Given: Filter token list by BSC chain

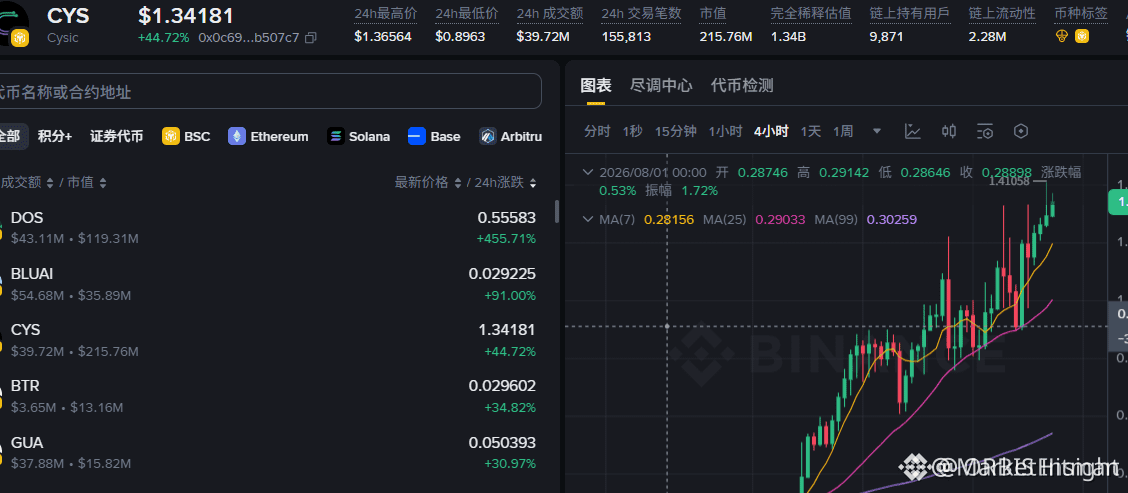Looking at the screenshot, I should (x=186, y=136).
